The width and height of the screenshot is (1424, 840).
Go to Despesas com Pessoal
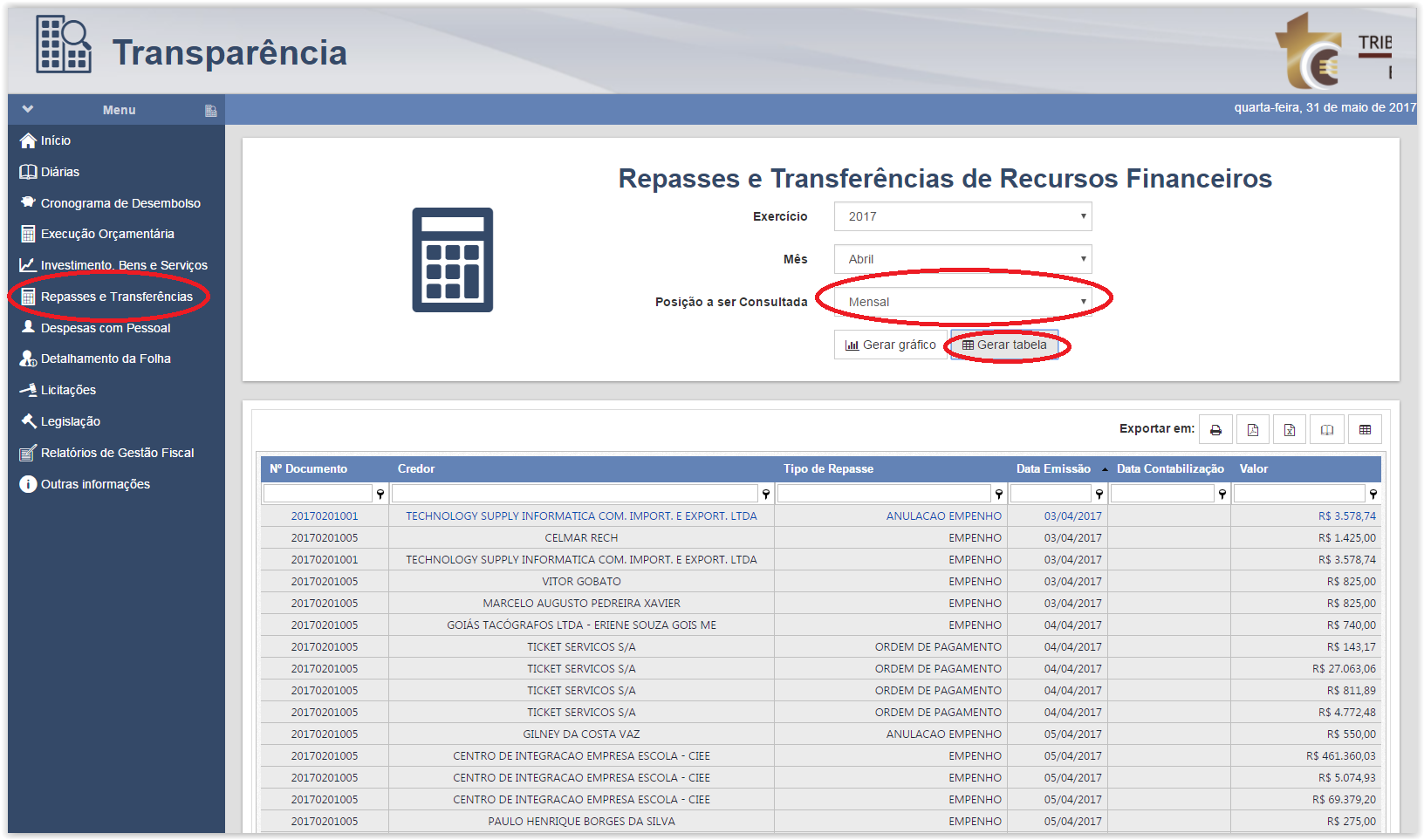click(105, 328)
